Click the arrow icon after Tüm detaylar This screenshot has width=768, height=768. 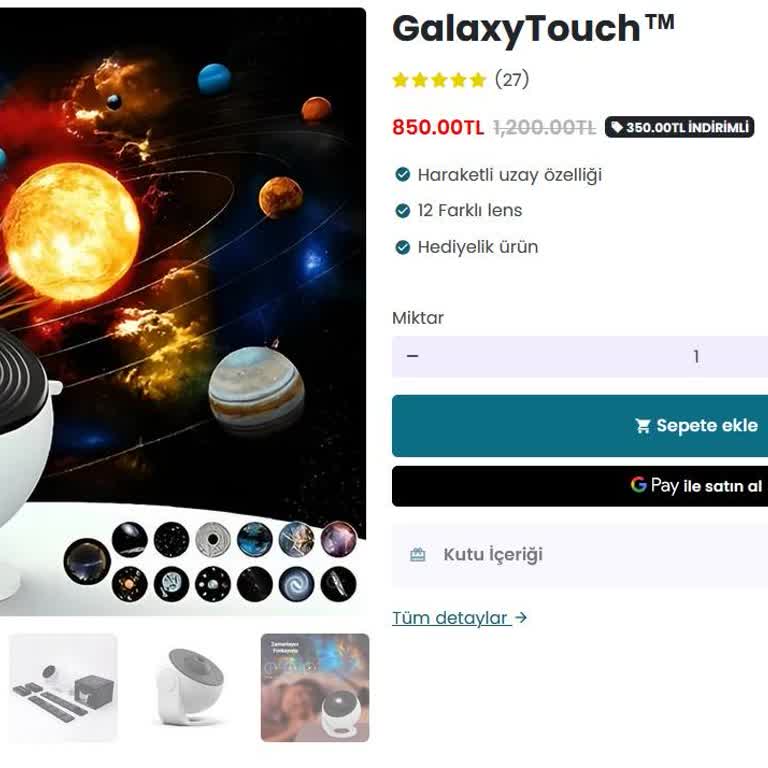[521, 617]
